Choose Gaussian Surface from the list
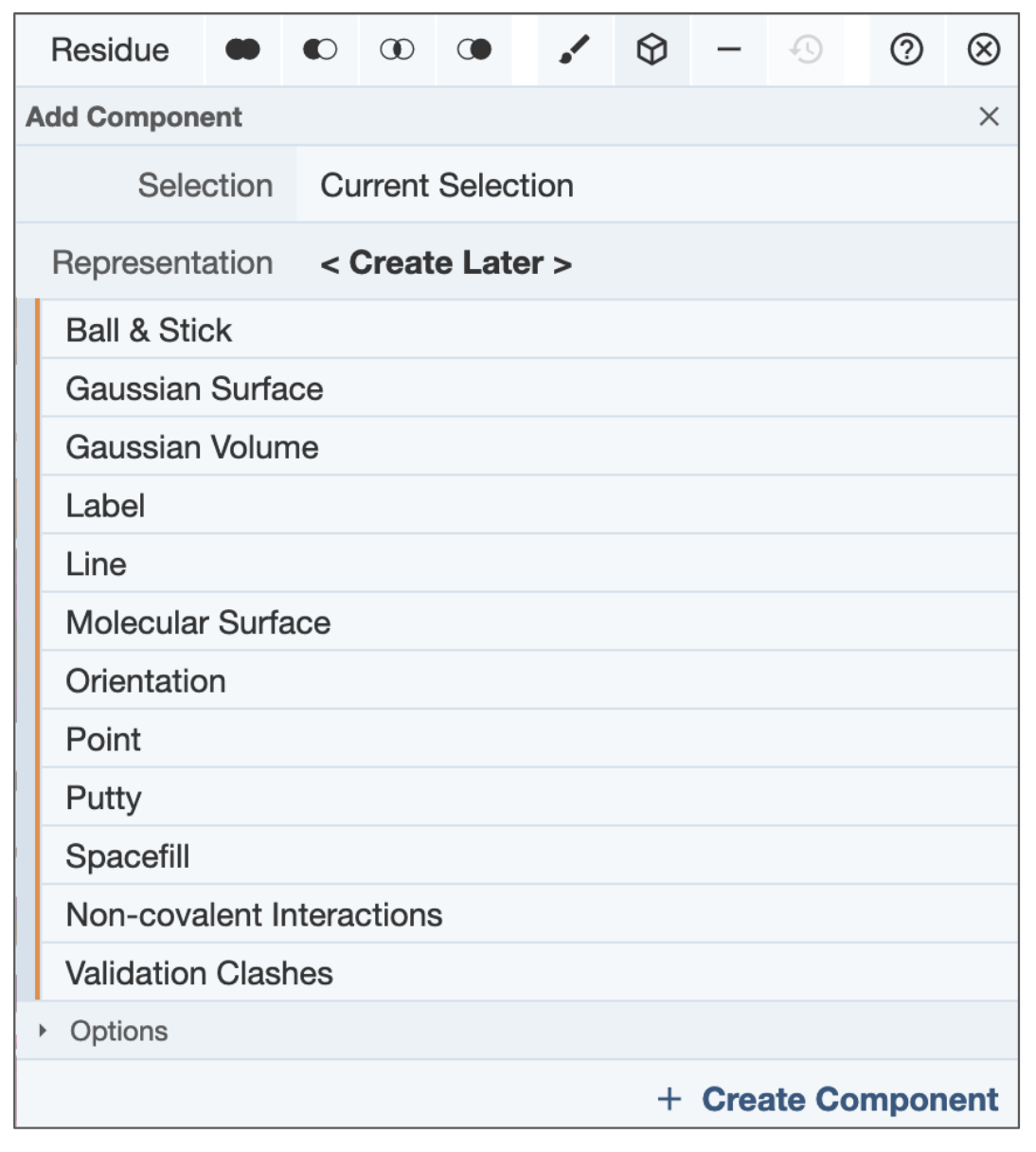This screenshot has height=1152, width=1036. point(194,389)
